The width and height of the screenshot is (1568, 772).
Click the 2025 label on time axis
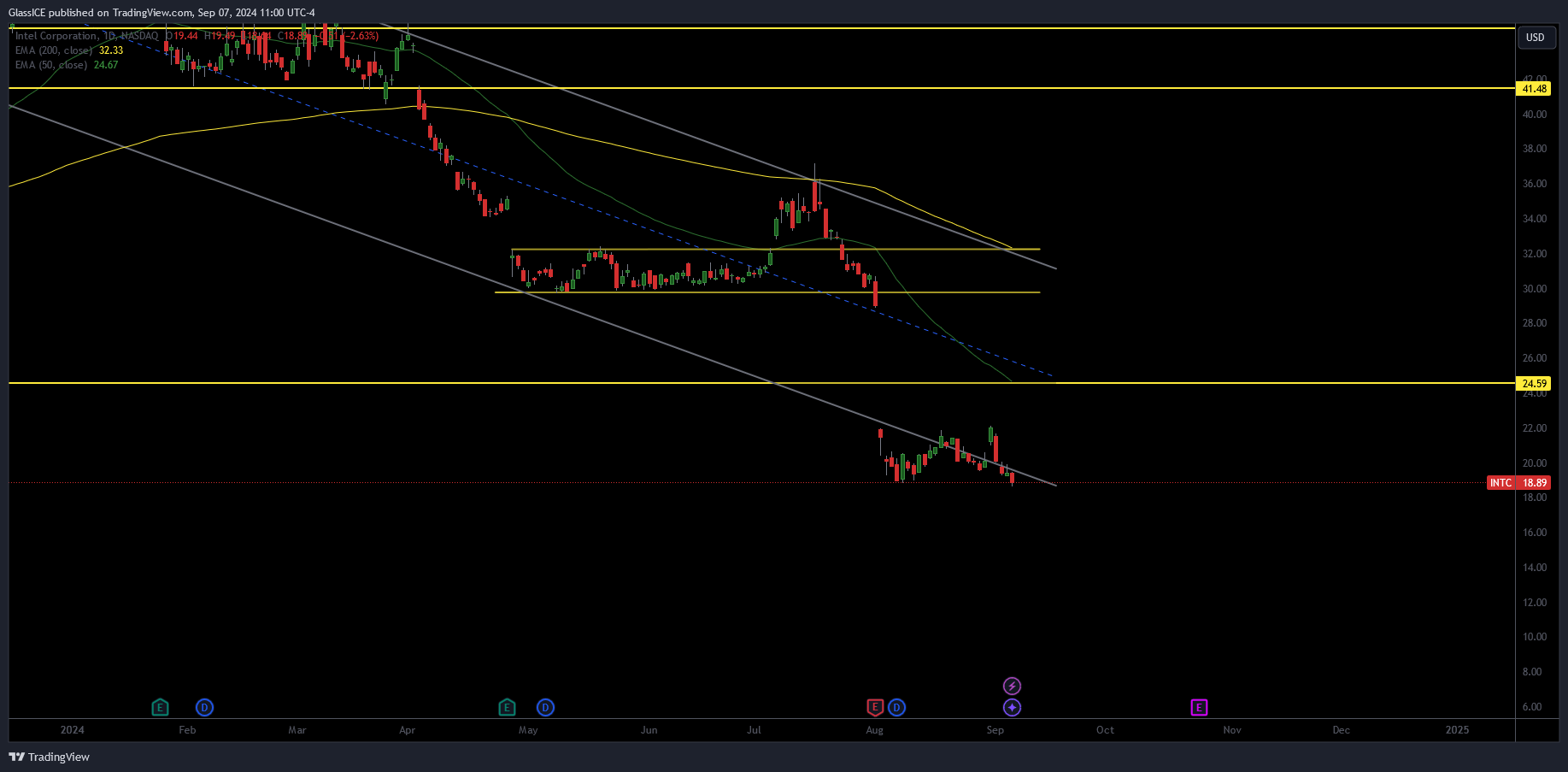pos(1457,729)
